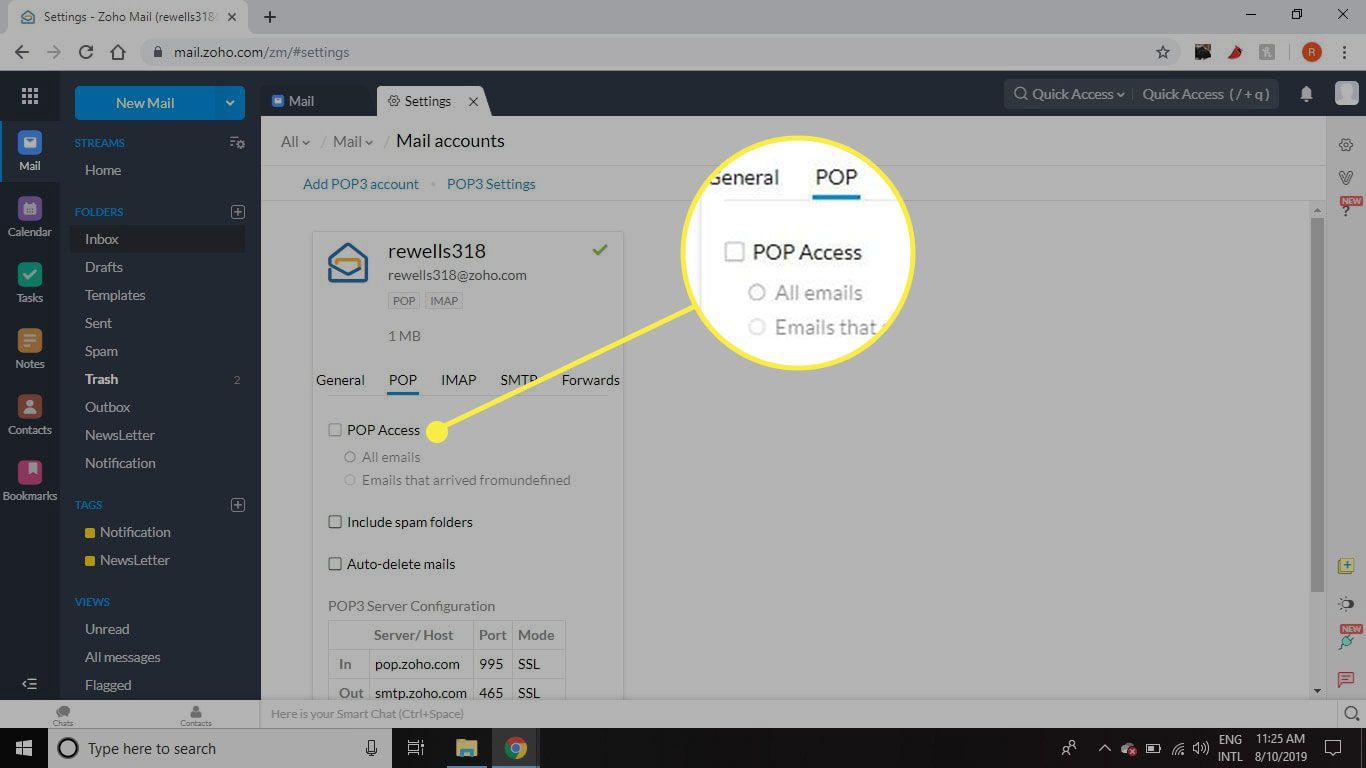Click the Quick Access search field
Screen dimensions: 1366x768
click(x=1206, y=94)
